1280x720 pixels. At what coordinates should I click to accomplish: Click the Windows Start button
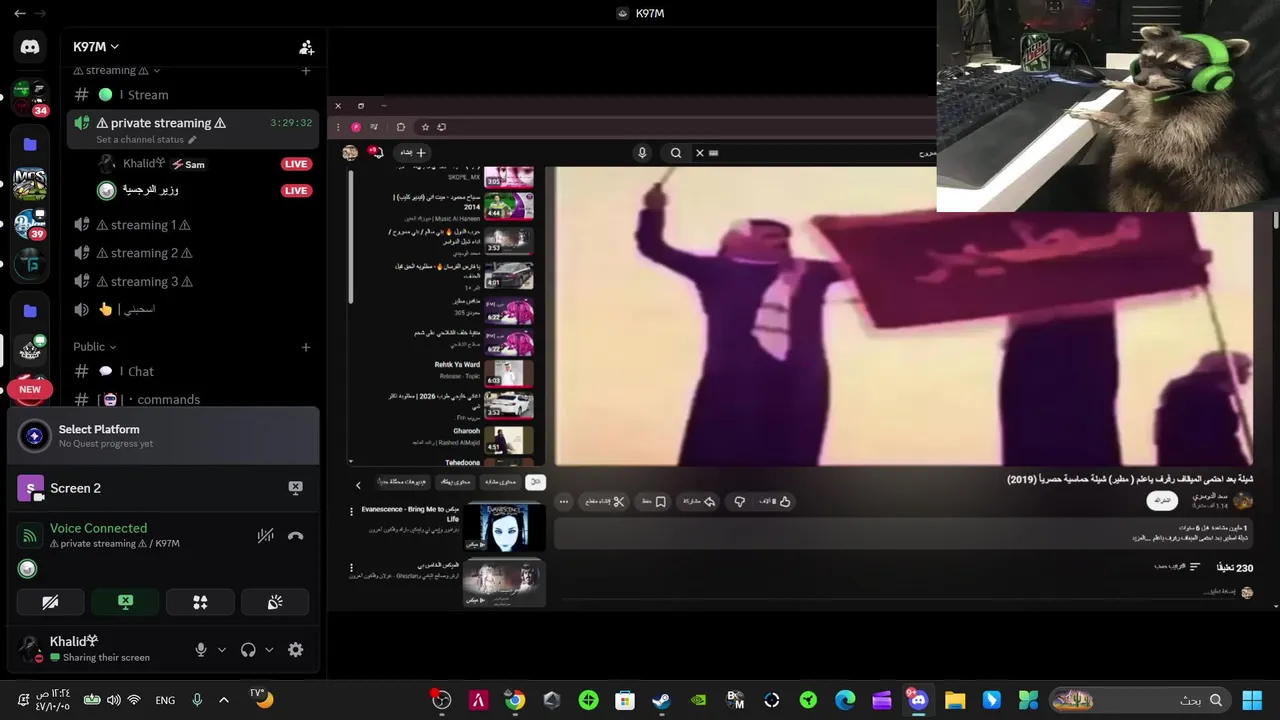[1252, 700]
